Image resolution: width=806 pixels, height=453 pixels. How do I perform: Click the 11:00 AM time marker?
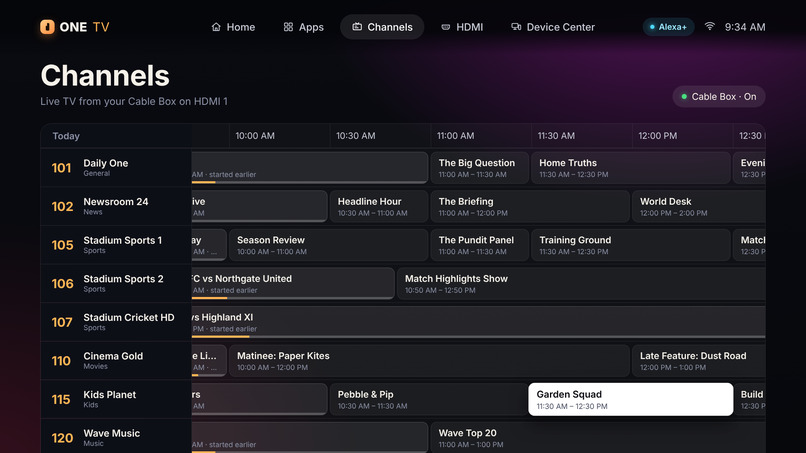tap(455, 136)
